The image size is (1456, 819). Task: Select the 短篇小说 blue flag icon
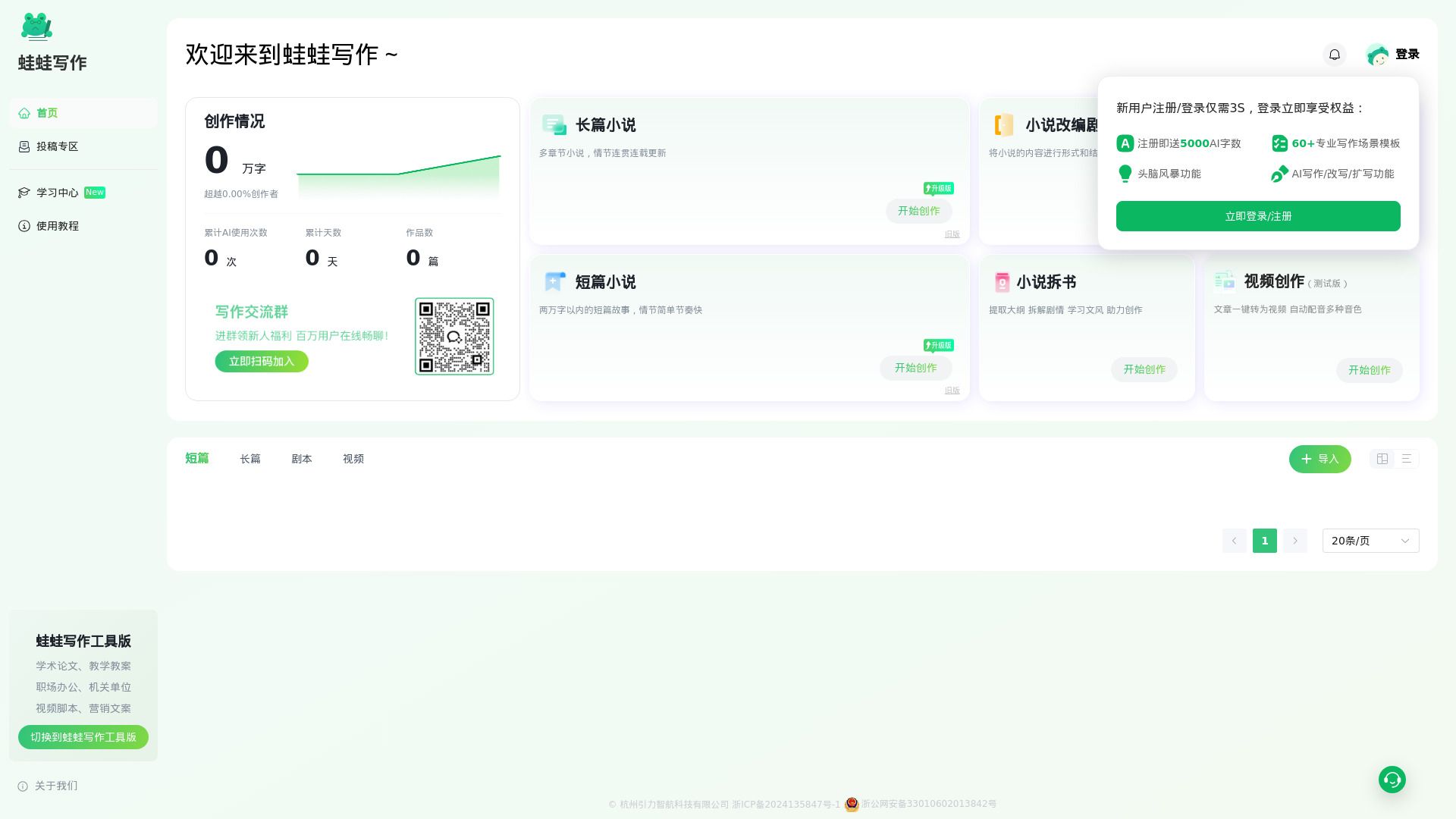pyautogui.click(x=554, y=281)
